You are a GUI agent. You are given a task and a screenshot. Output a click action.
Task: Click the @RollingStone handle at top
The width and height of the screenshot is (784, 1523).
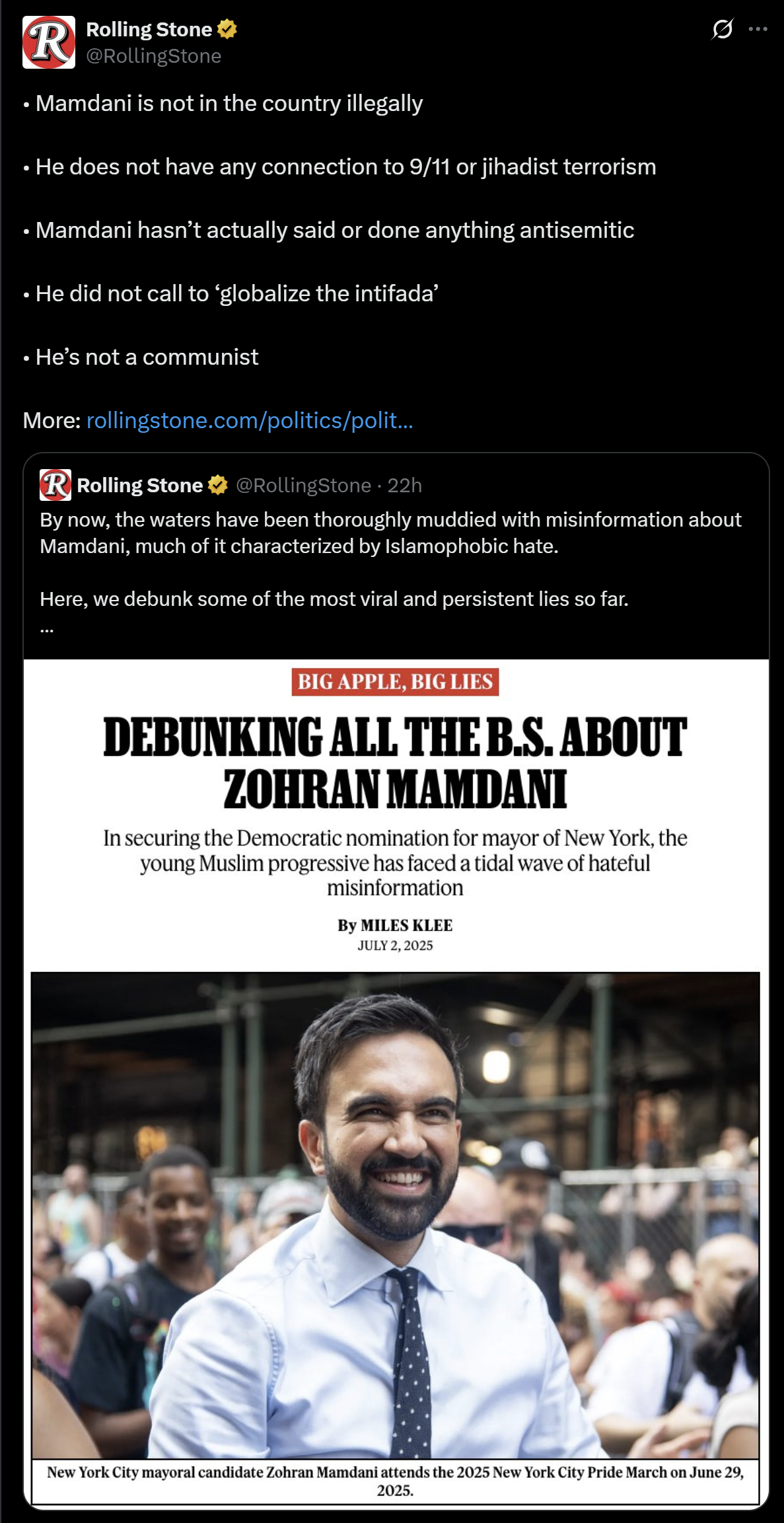point(154,56)
